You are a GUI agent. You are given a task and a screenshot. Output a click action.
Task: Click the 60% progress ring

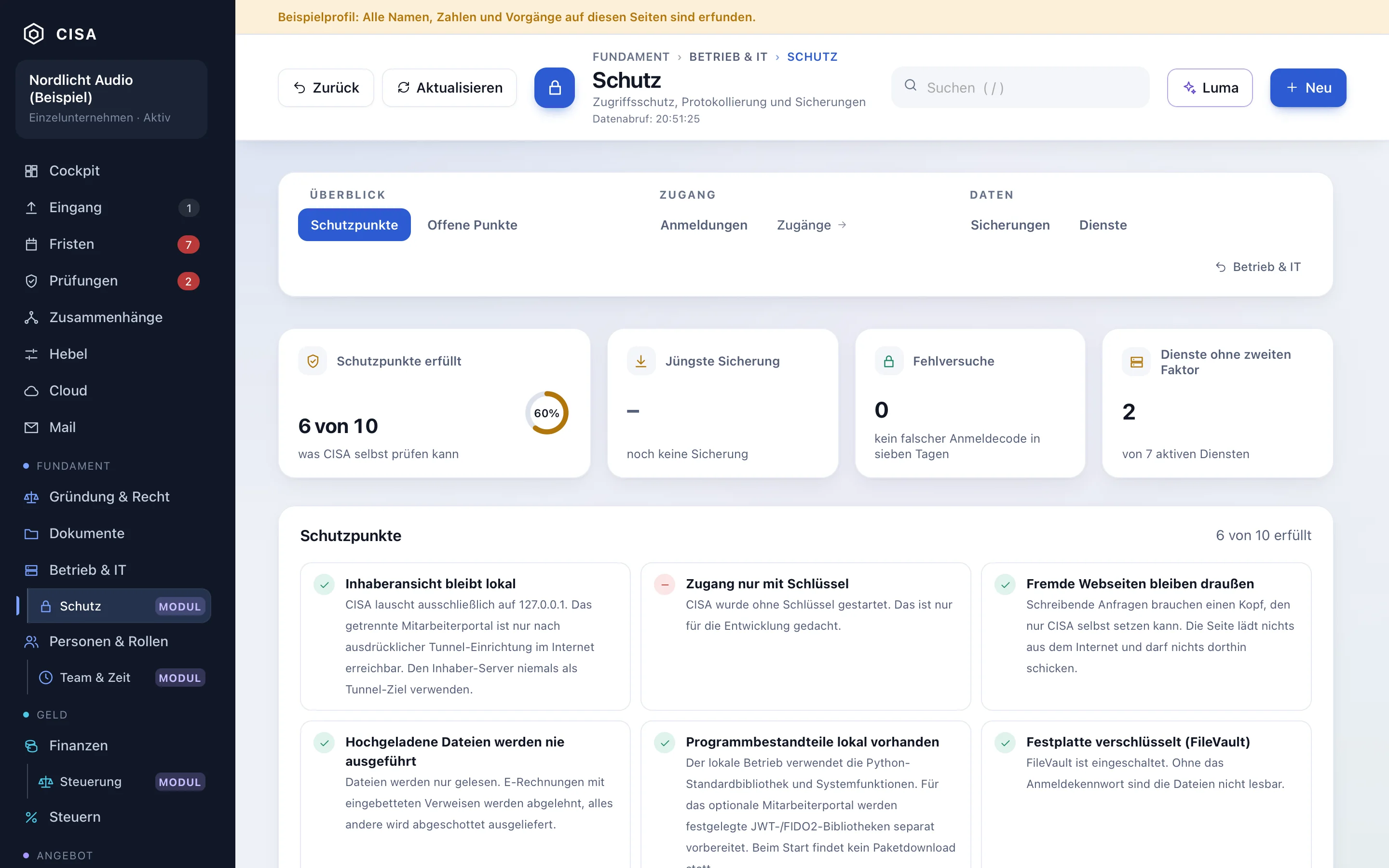pos(546,413)
